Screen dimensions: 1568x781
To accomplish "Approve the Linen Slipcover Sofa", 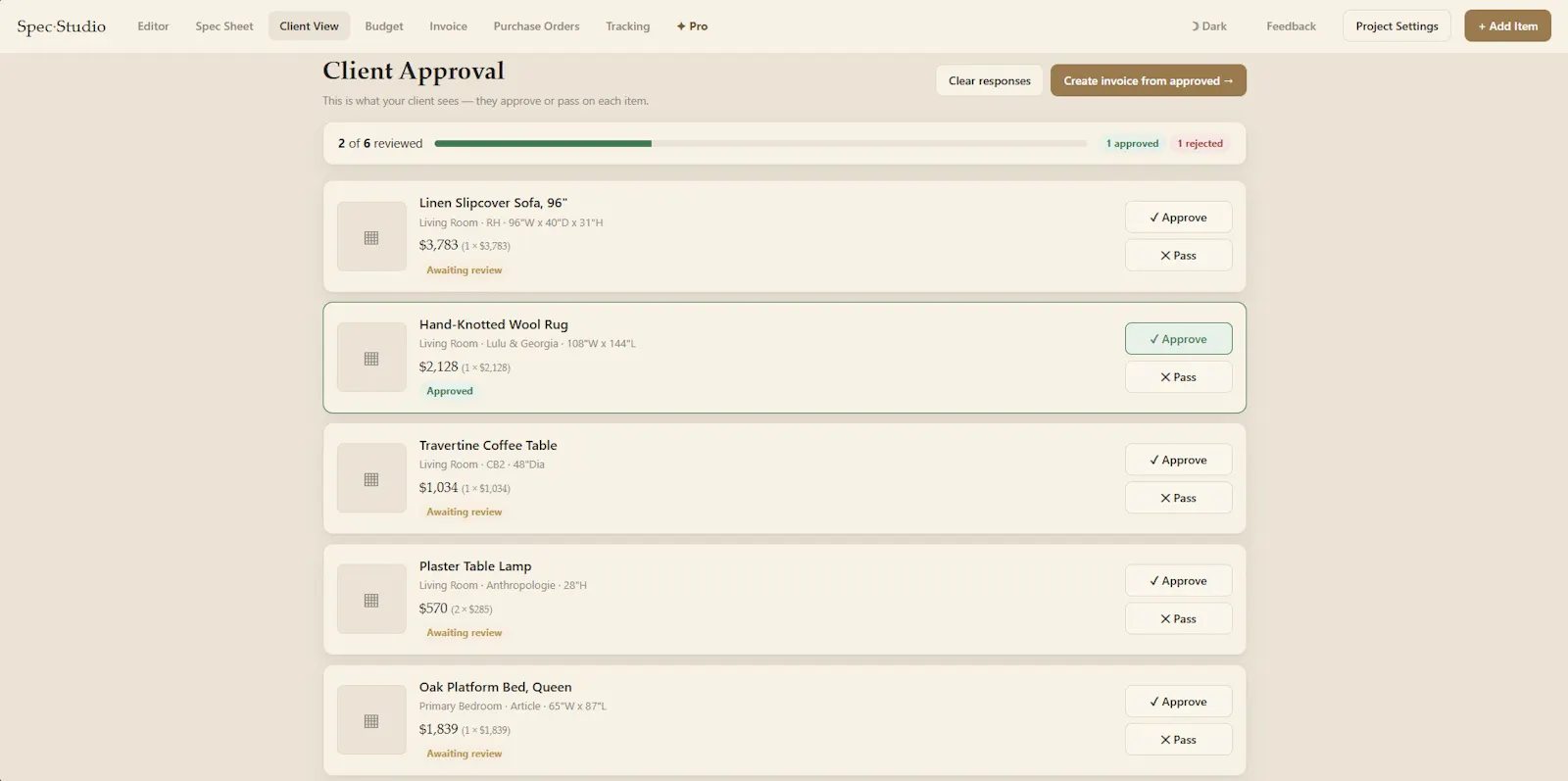I will pyautogui.click(x=1178, y=218).
